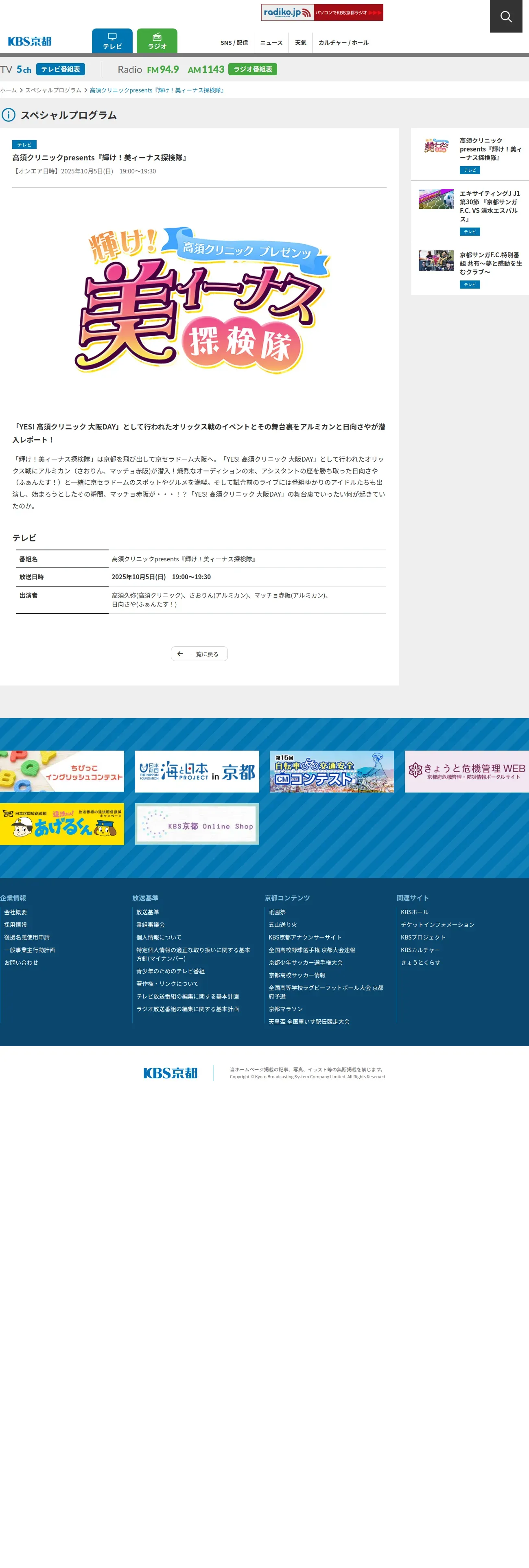529x1568 pixels.
Task: Open お問い合わせ footer link
Action: click(21, 963)
